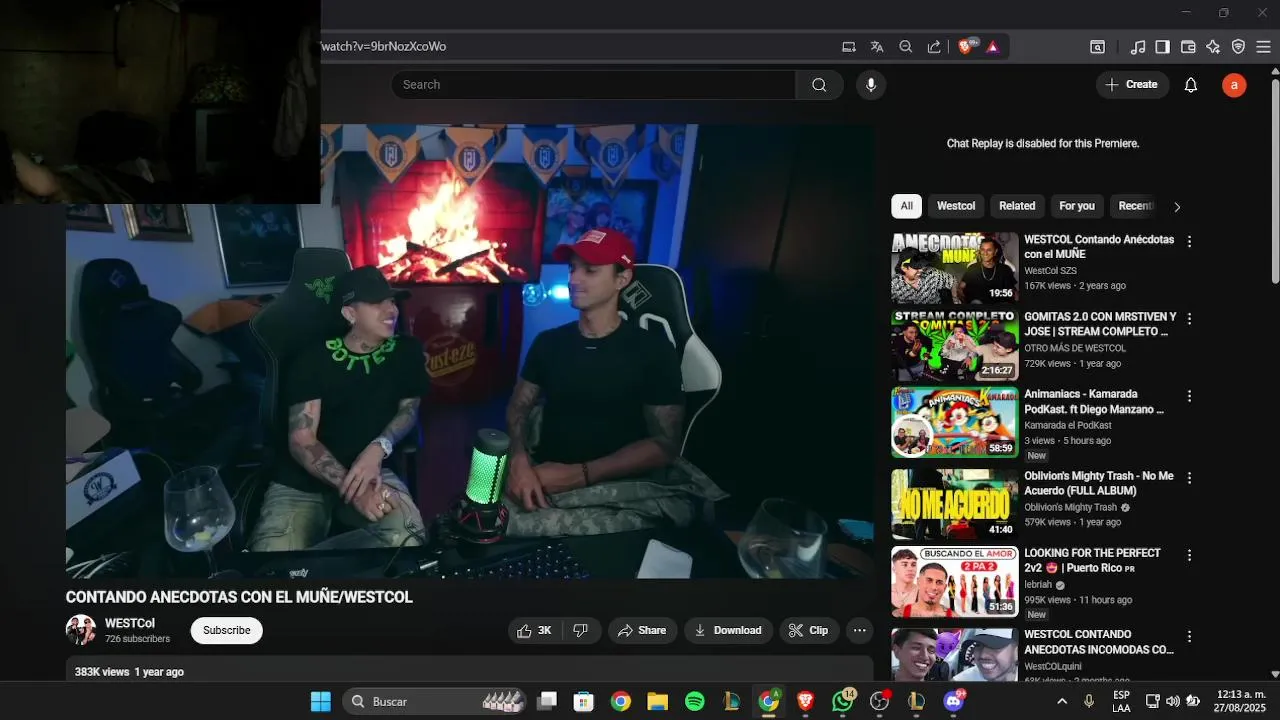Open options menu for GOMITAS 2.0 video
This screenshot has height=720, width=1280.
point(1189,318)
